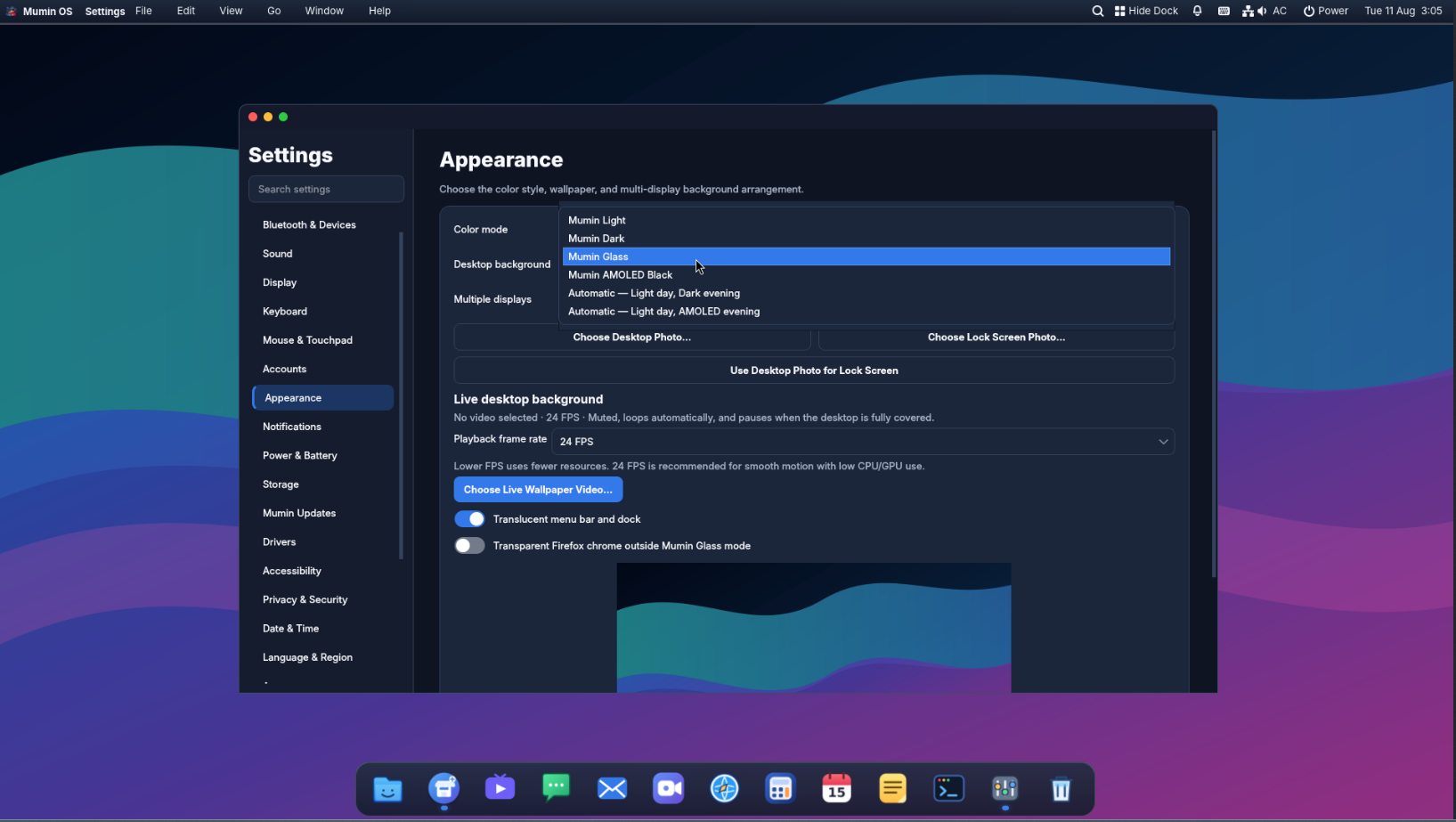Open the Go menu
Viewport: 1456px width, 822px height.
point(274,11)
